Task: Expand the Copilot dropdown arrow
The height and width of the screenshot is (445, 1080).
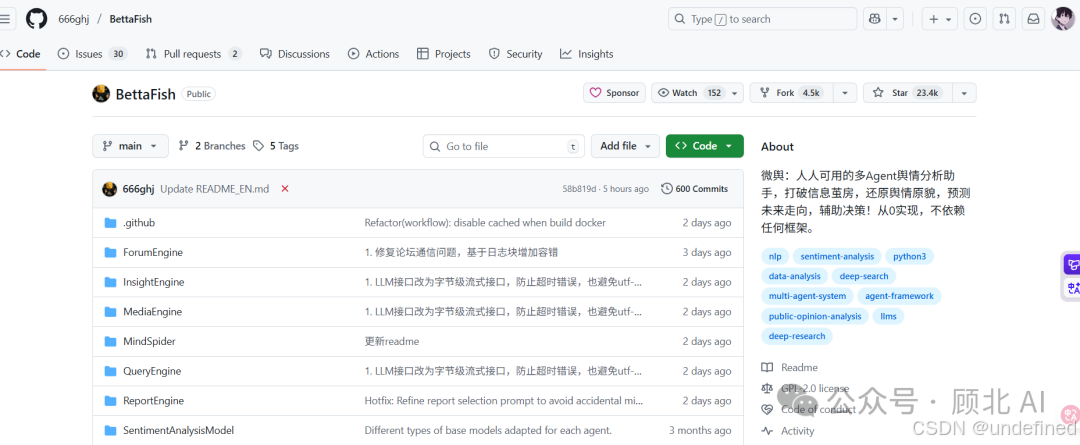Action: pos(895,19)
